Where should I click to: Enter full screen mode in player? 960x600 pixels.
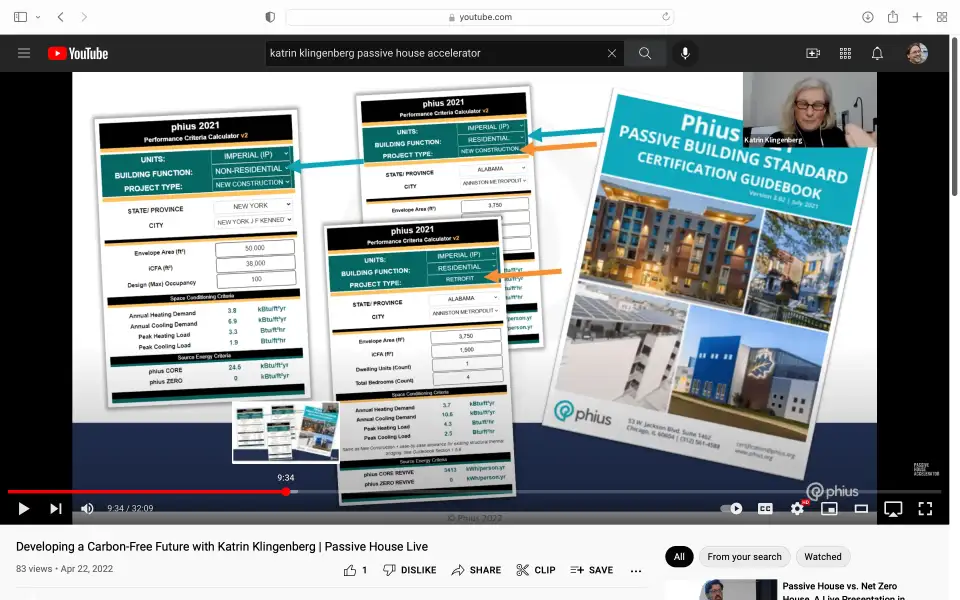tap(925, 508)
